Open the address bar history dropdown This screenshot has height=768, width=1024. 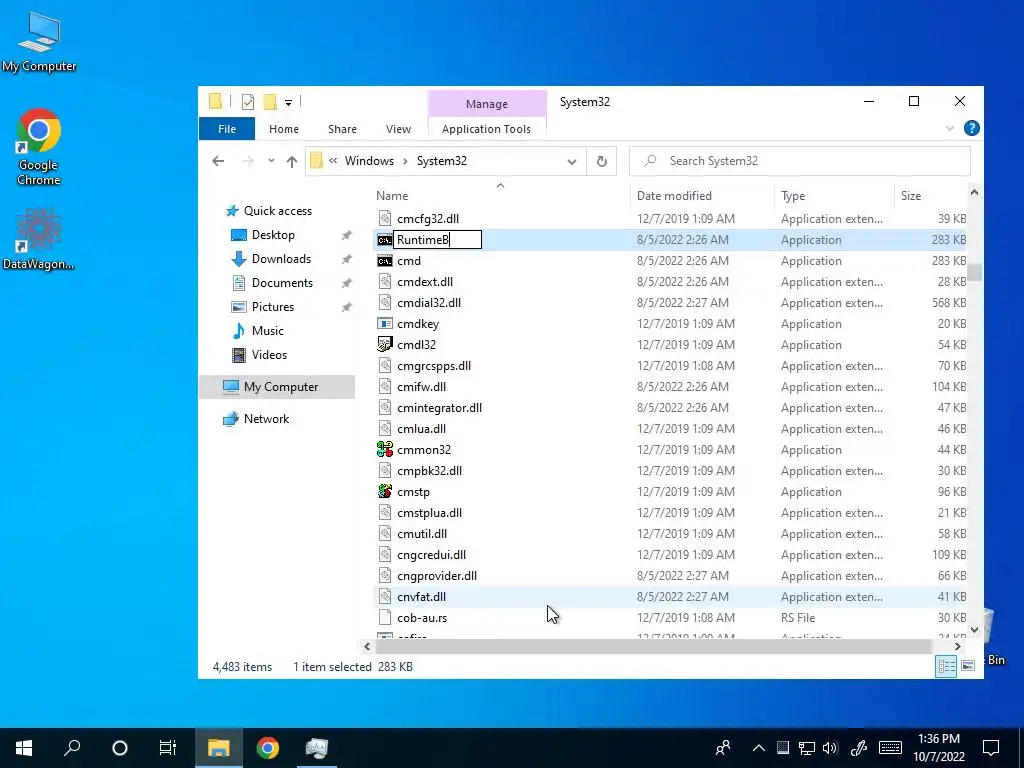click(x=571, y=161)
